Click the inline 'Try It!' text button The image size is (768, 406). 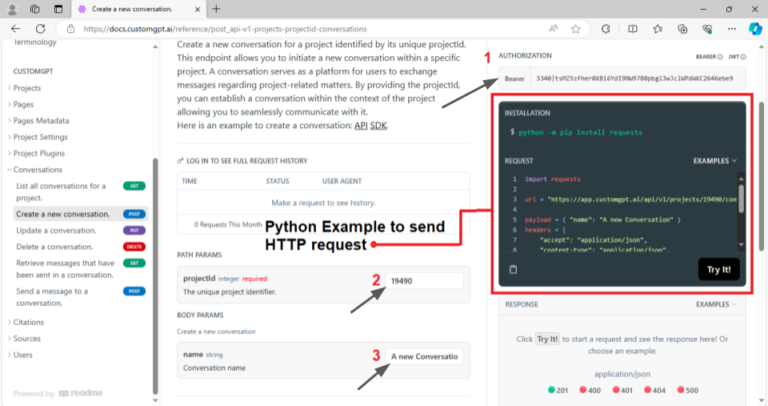[547, 339]
